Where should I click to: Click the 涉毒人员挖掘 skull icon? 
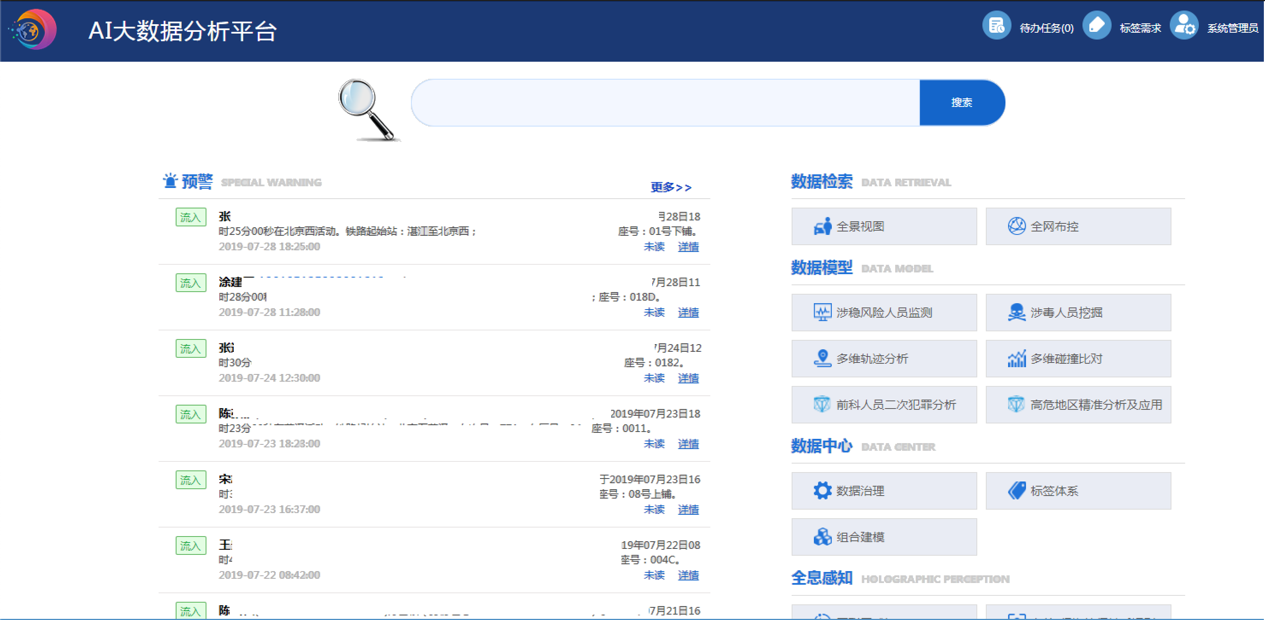[1016, 312]
